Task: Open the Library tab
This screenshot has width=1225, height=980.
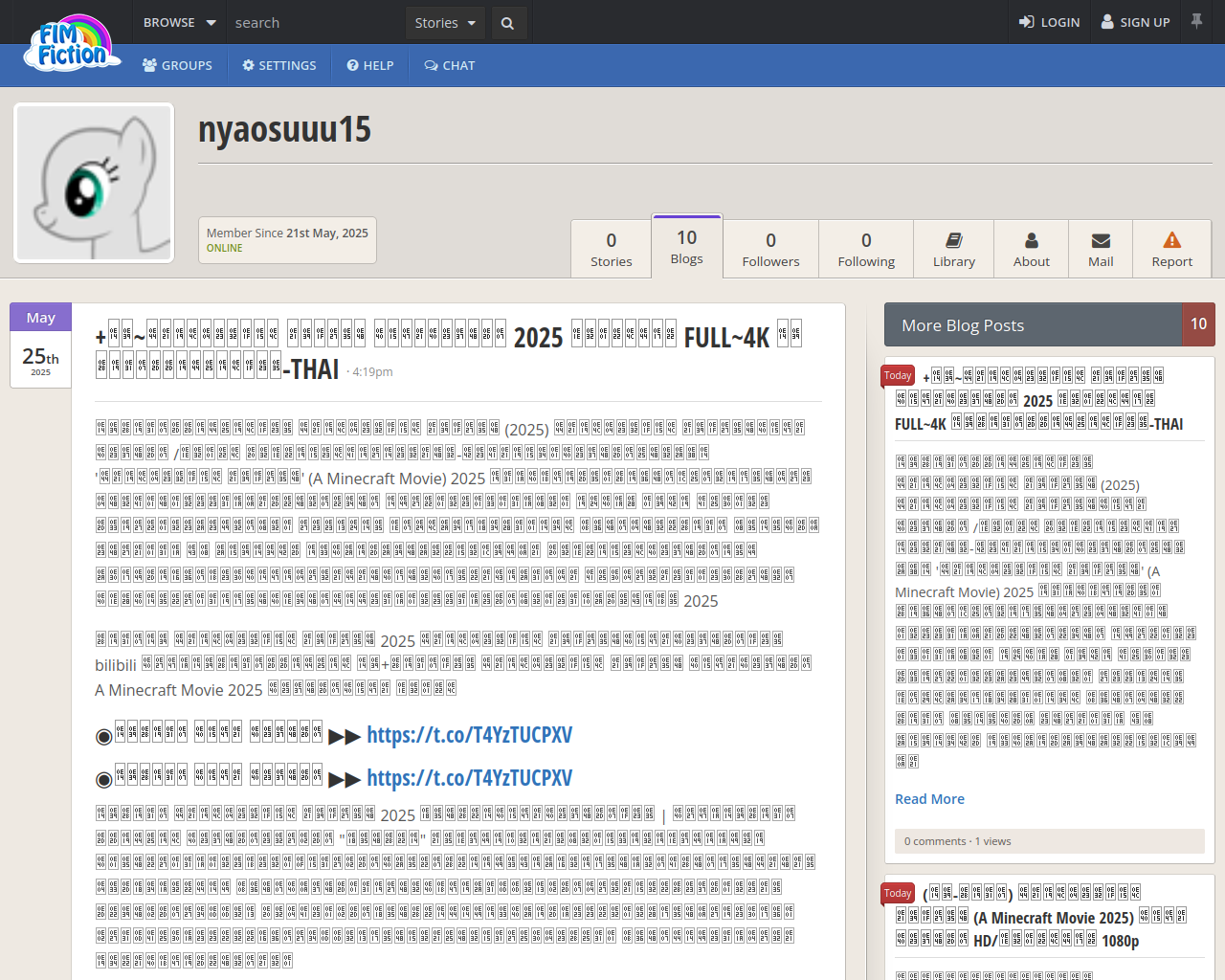Action: [954, 250]
